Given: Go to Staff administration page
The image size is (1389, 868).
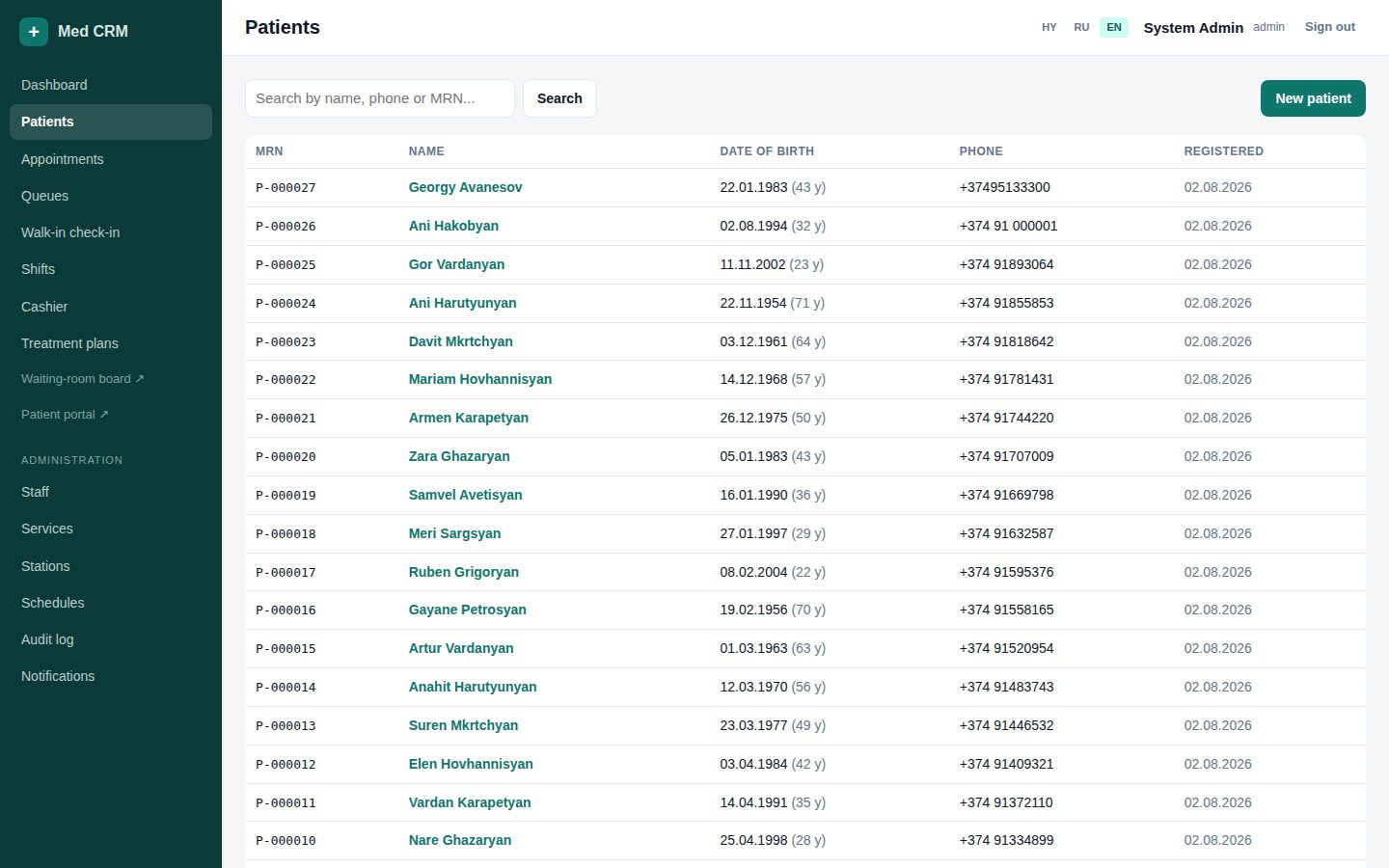Looking at the screenshot, I should (x=111, y=492).
